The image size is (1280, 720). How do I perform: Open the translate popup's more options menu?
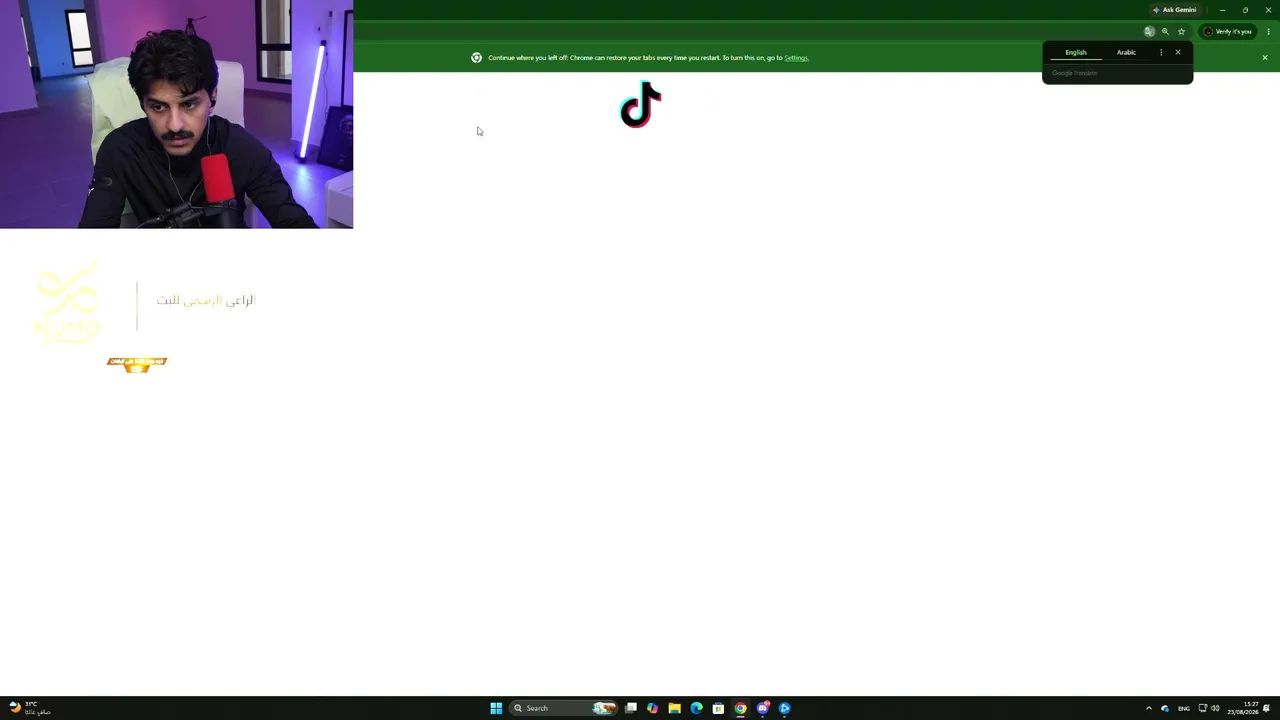coord(1161,52)
